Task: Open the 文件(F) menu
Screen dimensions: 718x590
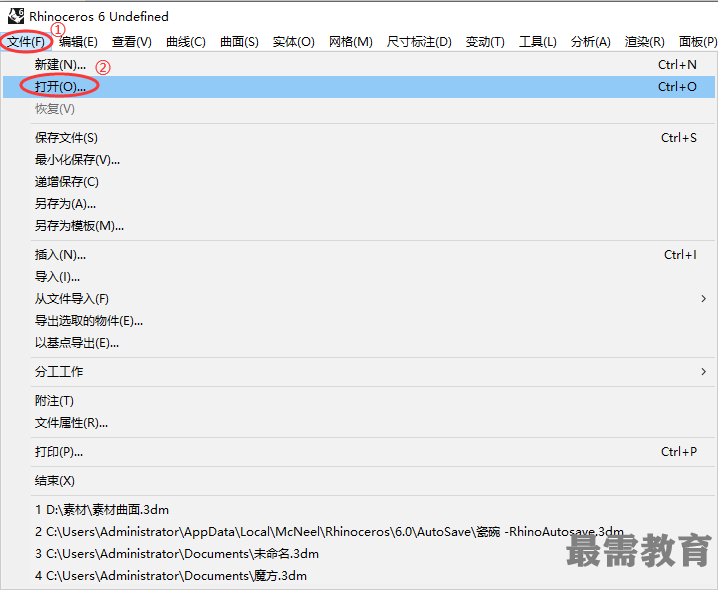Action: pos(26,42)
